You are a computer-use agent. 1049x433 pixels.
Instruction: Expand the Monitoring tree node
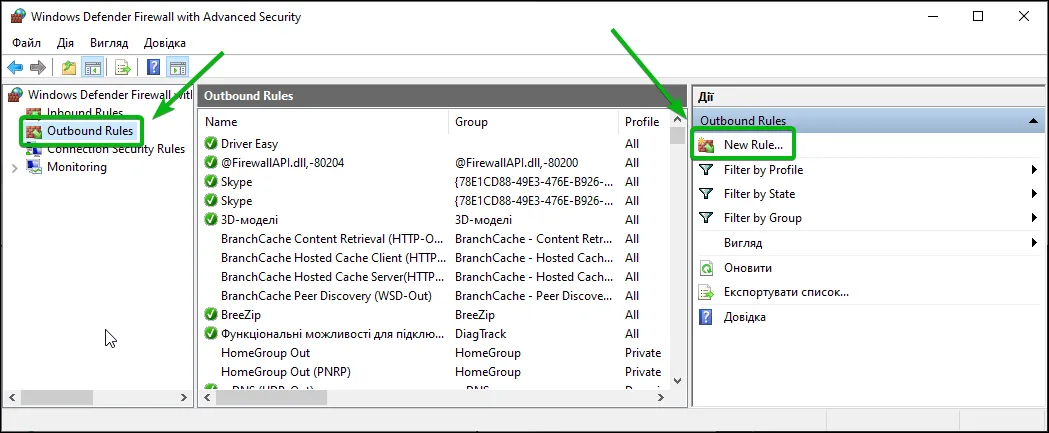(x=15, y=167)
